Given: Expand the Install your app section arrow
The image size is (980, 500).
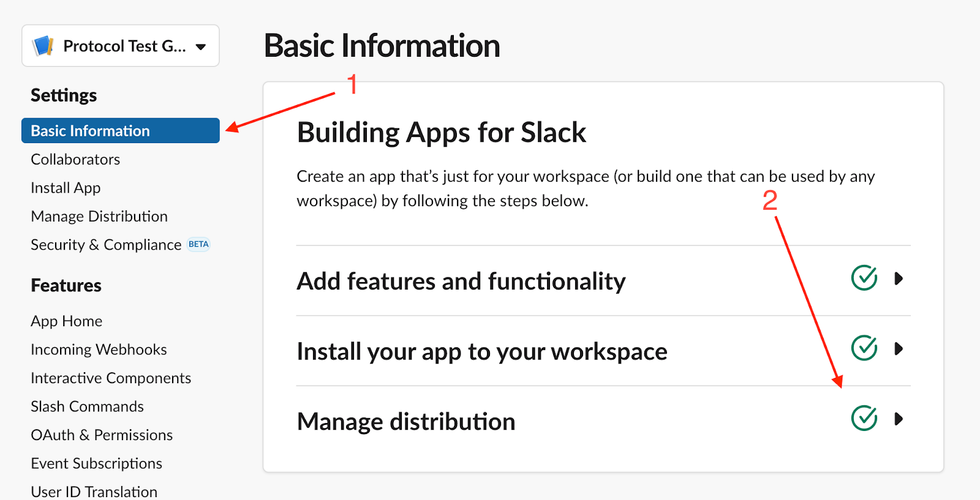Looking at the screenshot, I should [899, 349].
